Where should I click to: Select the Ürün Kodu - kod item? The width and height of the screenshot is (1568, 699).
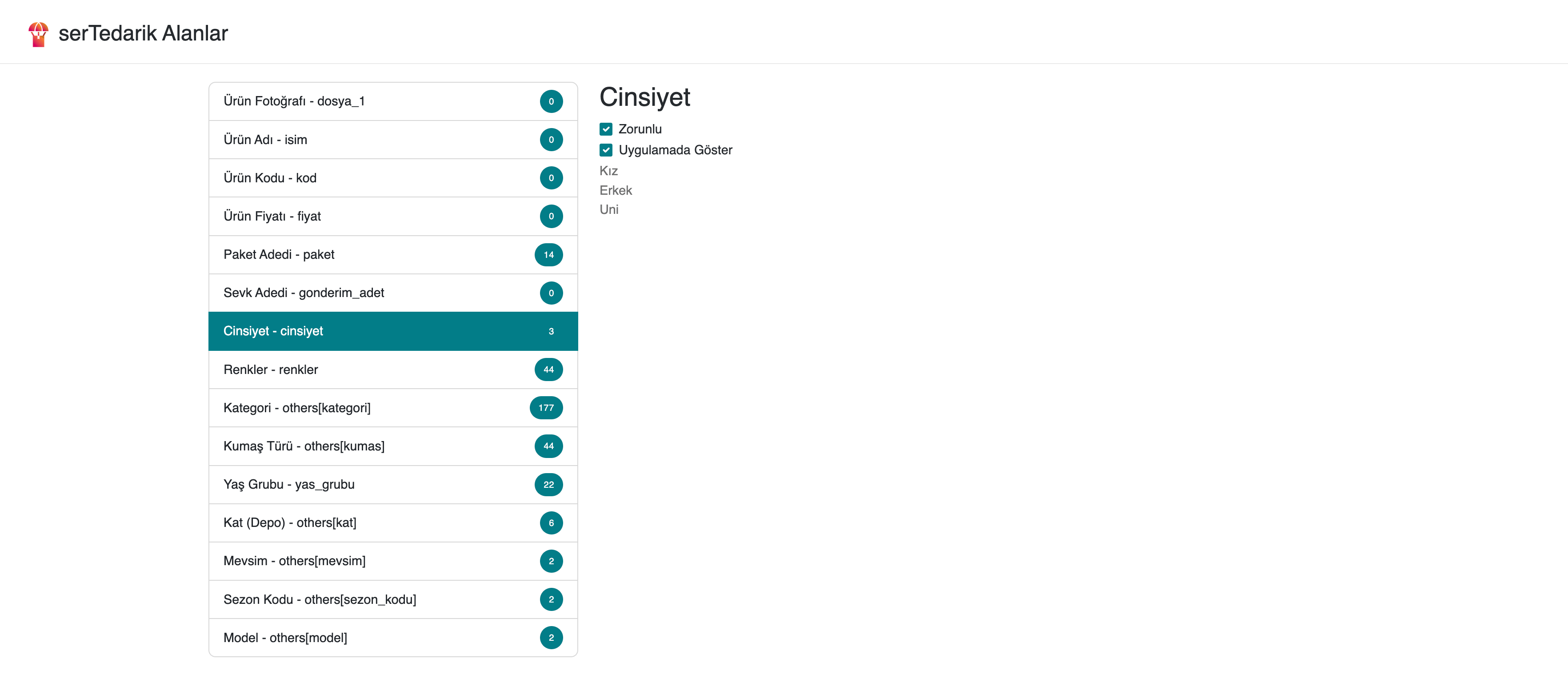(270, 178)
